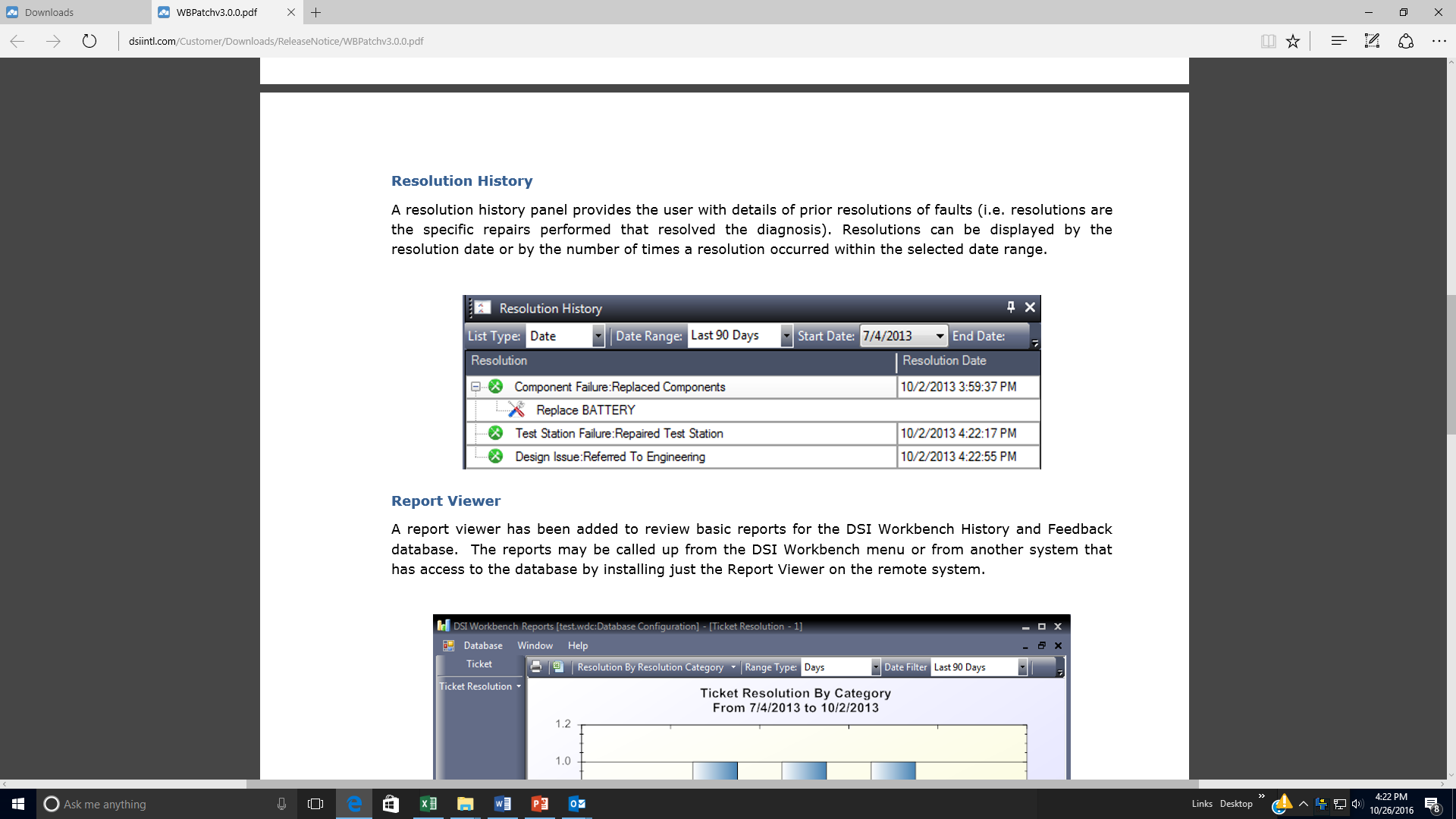This screenshot has height=819, width=1456.
Task: Close the WBPatchv3.0.0.pdf tab
Action: pyautogui.click(x=291, y=12)
